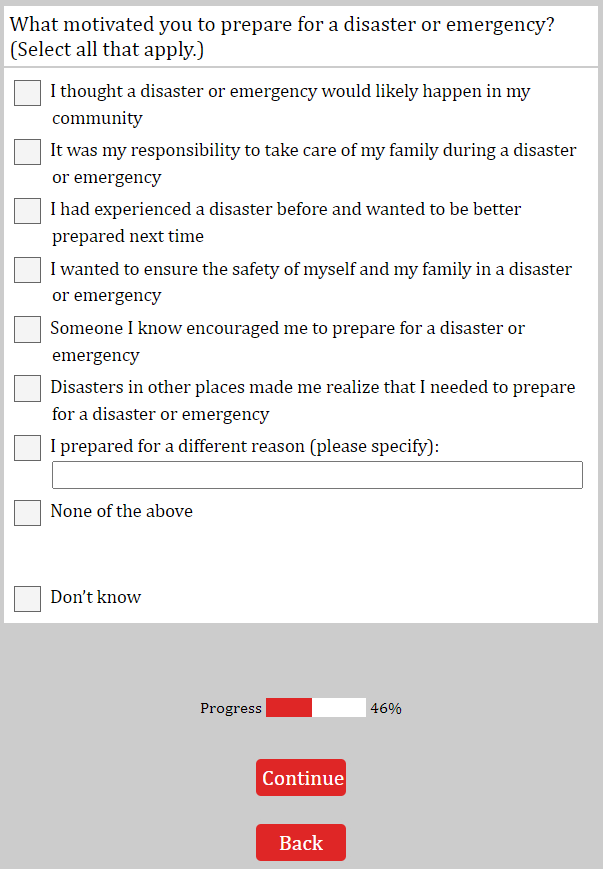Tick 'experienced a disaster before' option
Viewport: 603px width, 869px height.
pos(28,211)
